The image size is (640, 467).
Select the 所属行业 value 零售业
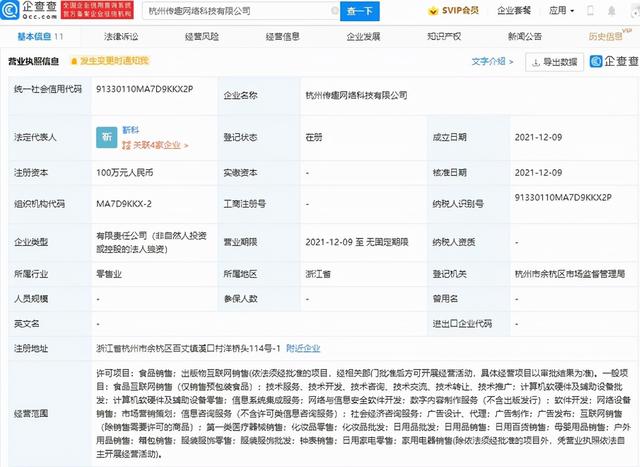pyautogui.click(x=109, y=274)
